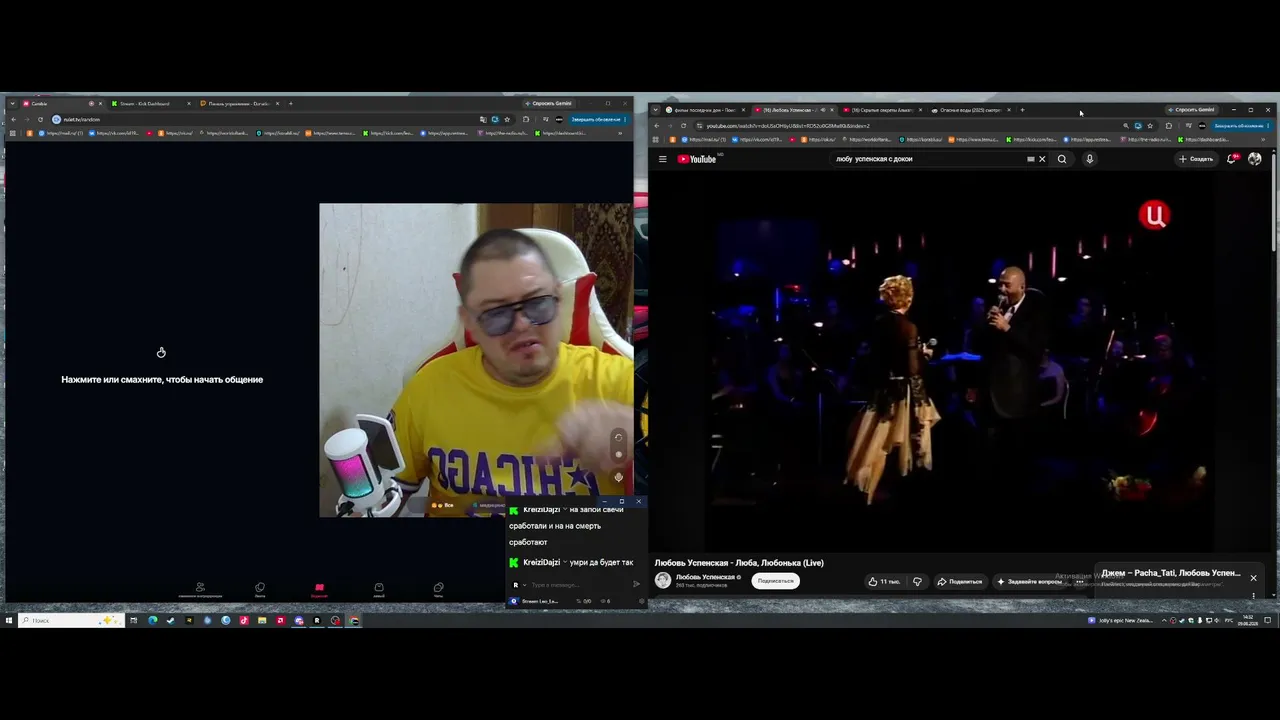The width and height of the screenshot is (1280, 720).
Task: Click the chat message input field
Action: click(x=578, y=585)
